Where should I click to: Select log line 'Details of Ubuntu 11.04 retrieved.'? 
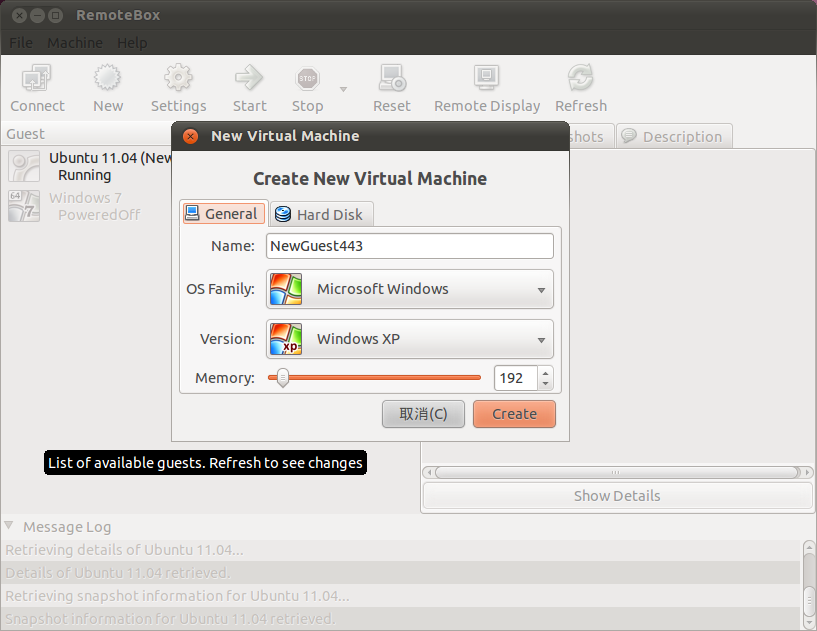[x=400, y=573]
